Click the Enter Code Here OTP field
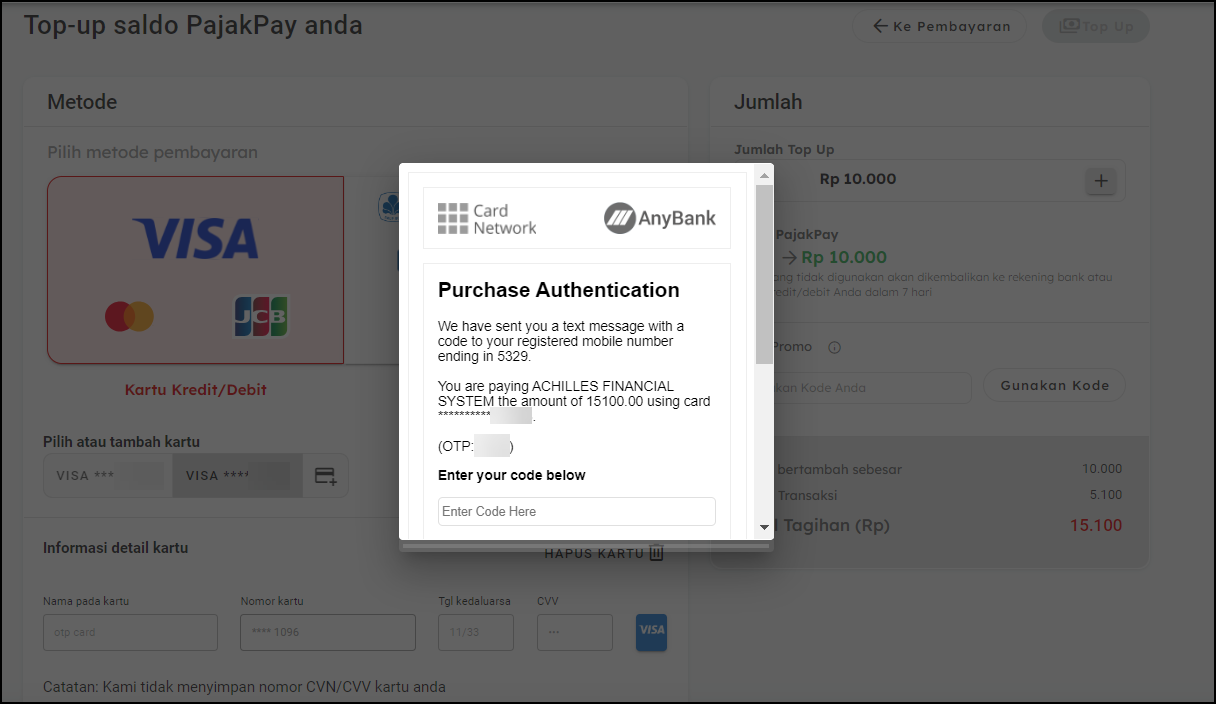 click(577, 511)
